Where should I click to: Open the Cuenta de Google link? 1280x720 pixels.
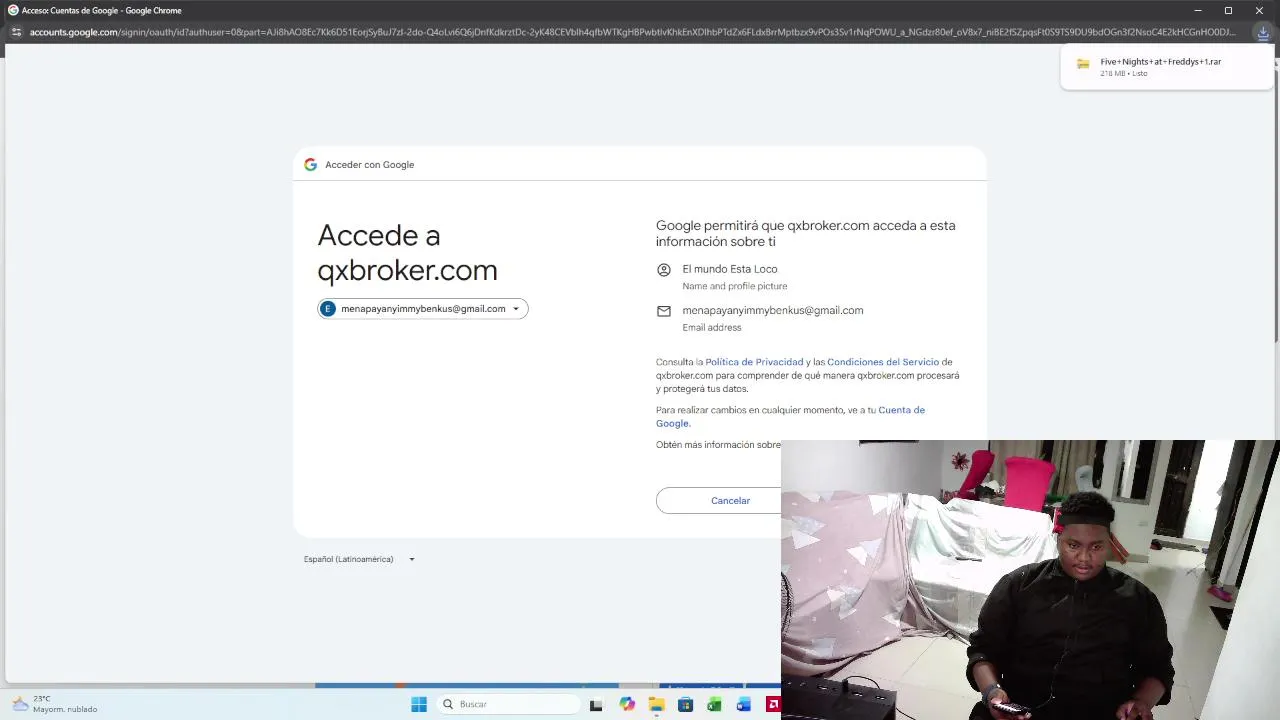790,416
